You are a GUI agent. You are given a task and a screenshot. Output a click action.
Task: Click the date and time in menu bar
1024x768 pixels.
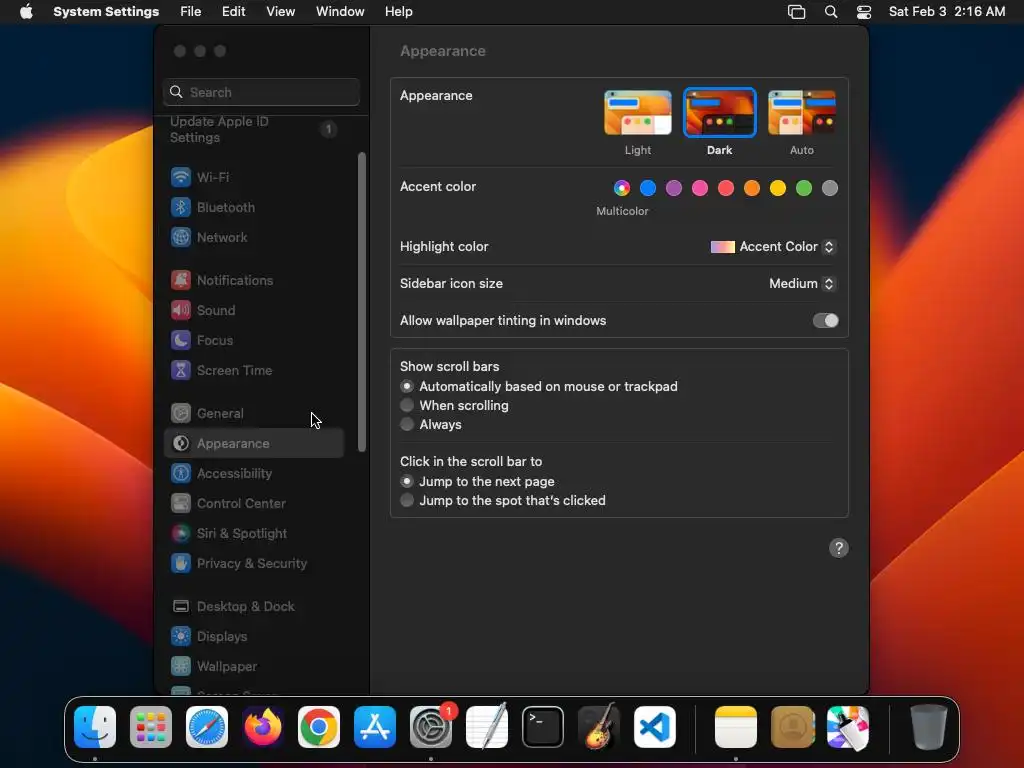(946, 12)
